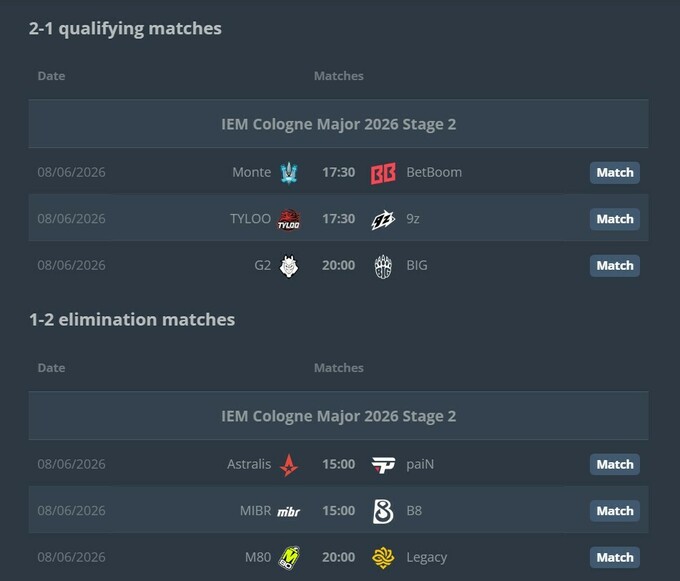The width and height of the screenshot is (680, 581).
Task: Select the paiN team logo
Action: coord(383,465)
